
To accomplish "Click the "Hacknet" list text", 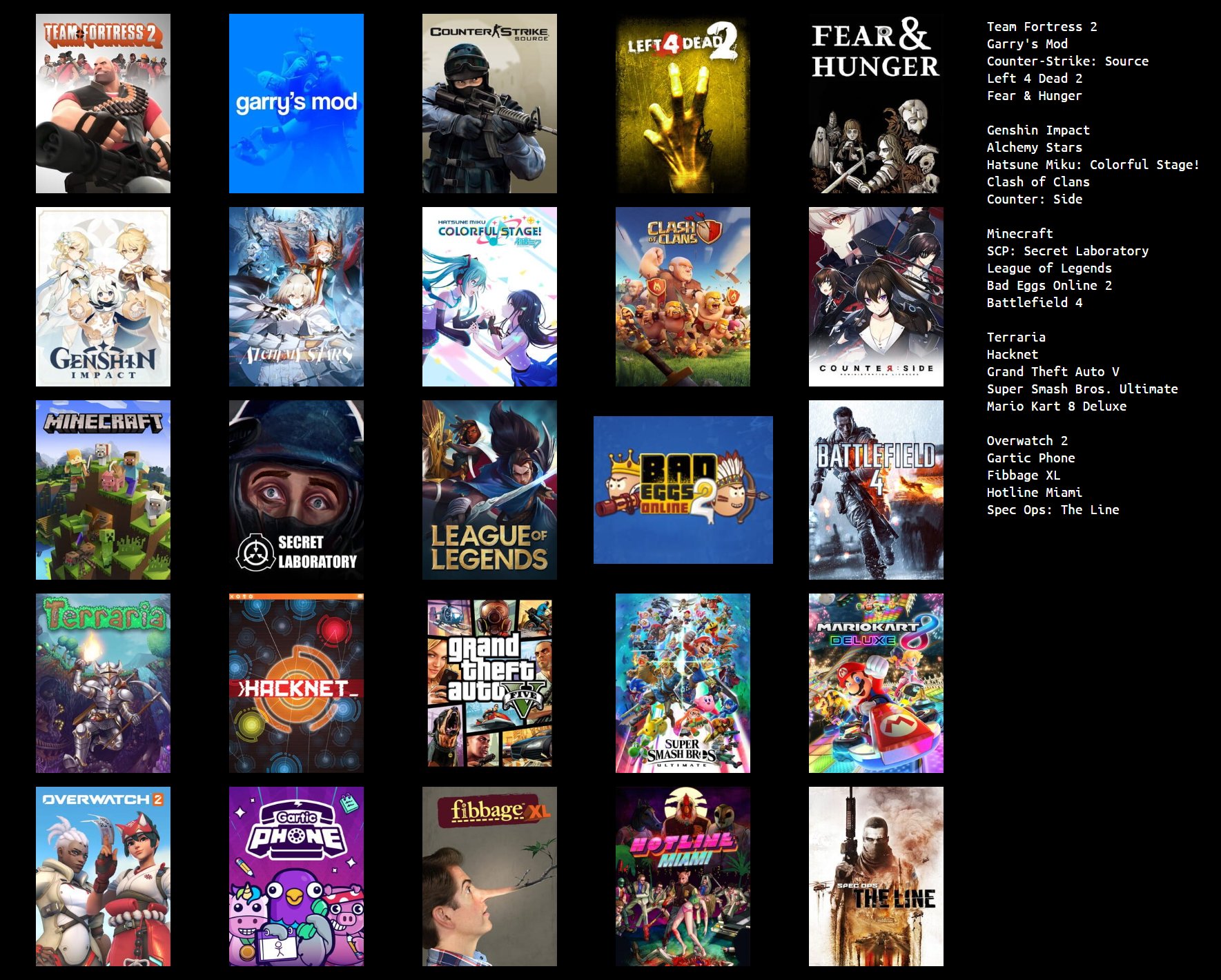I will click(x=1013, y=355).
